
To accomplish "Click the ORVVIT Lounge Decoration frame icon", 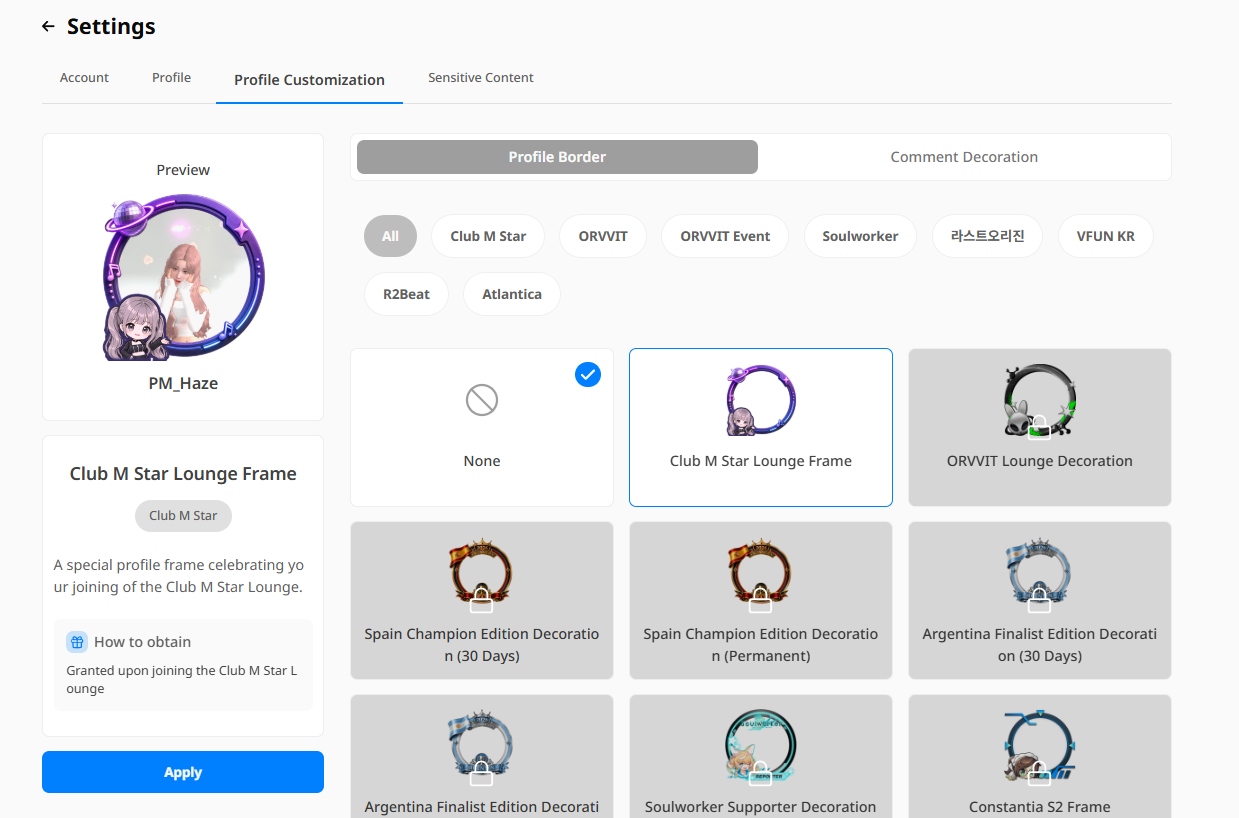I will coord(1040,400).
